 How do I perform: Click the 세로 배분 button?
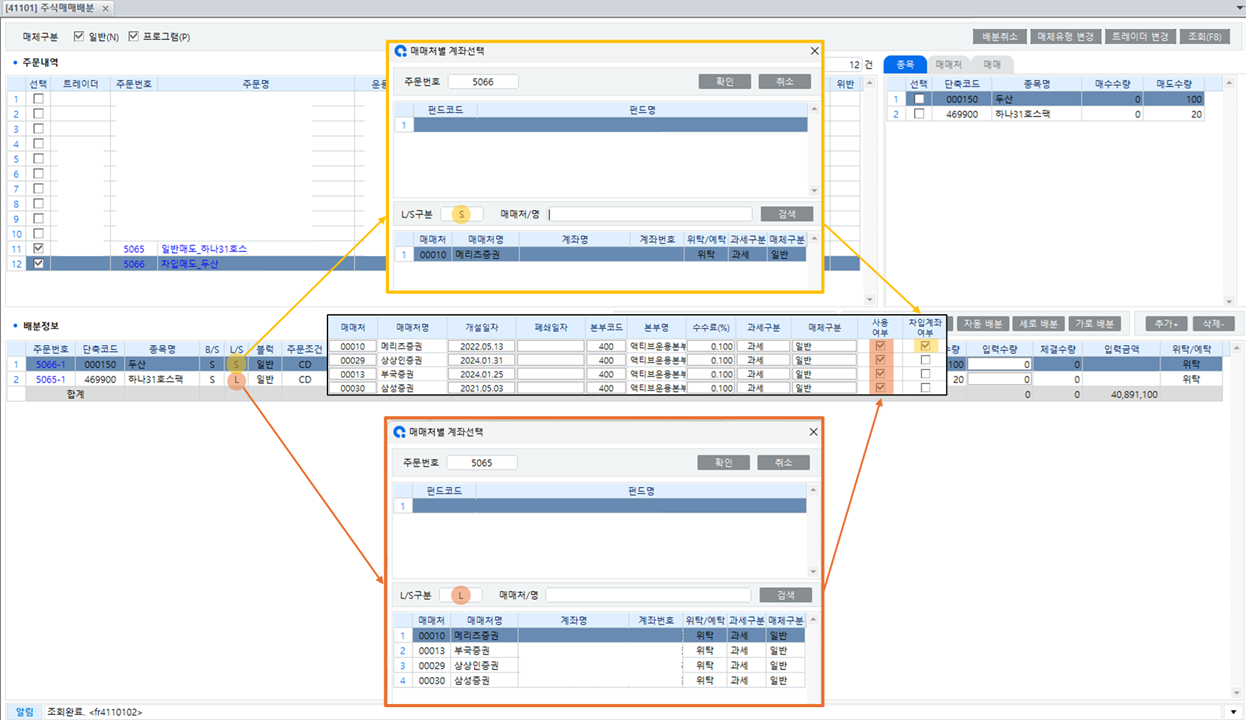(1037, 324)
